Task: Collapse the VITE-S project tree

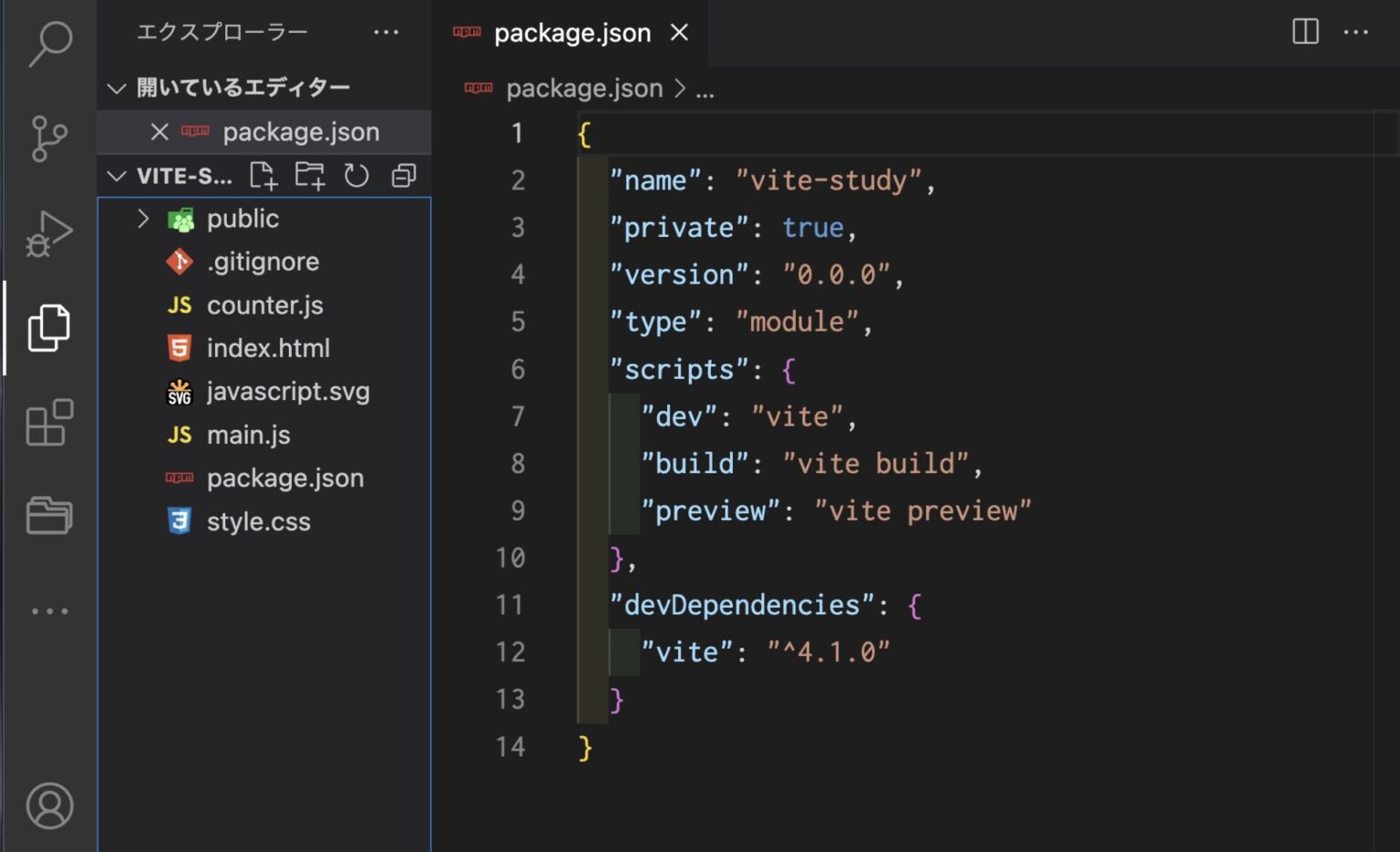Action: 117,176
